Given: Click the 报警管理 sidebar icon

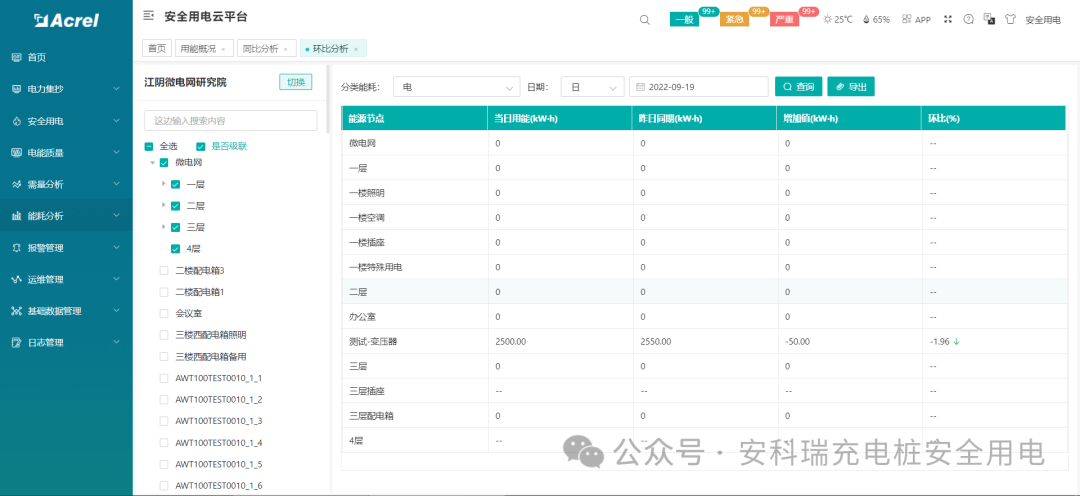Looking at the screenshot, I should 17,248.
